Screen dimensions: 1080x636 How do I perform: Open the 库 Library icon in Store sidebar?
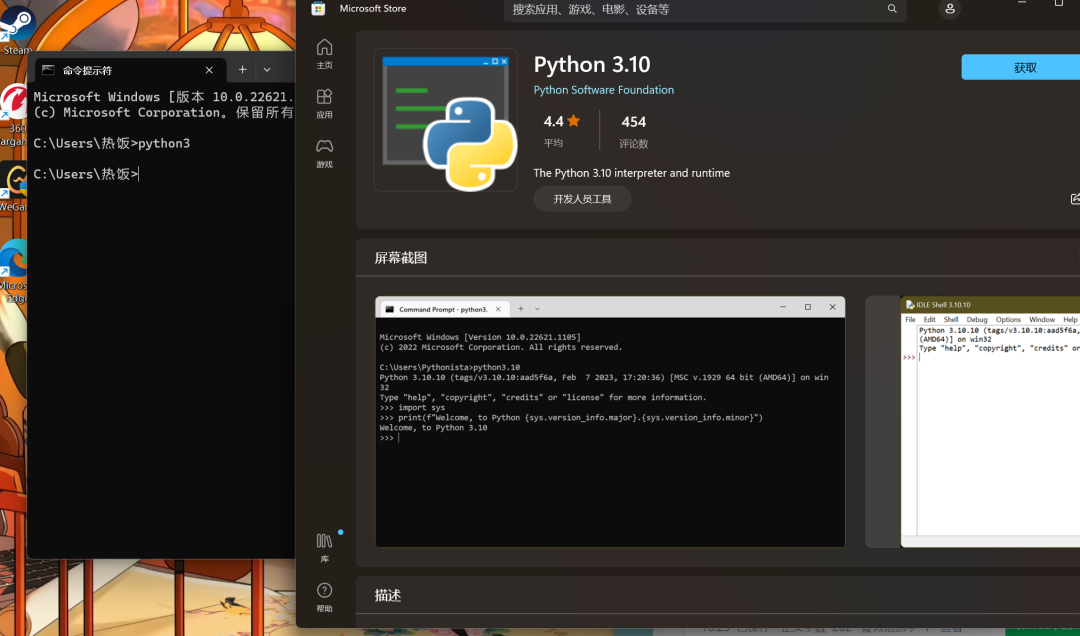[x=324, y=543]
